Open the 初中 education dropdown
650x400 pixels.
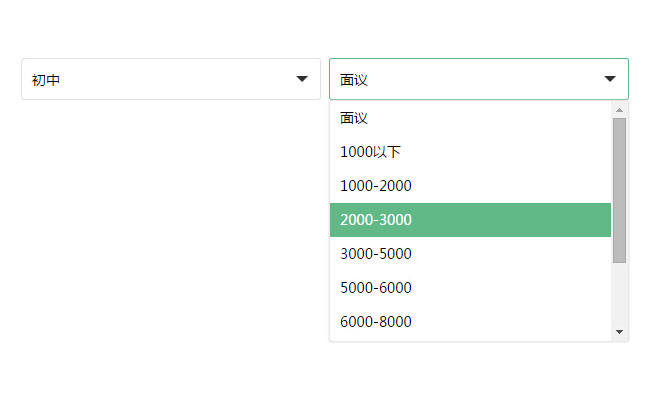170,79
